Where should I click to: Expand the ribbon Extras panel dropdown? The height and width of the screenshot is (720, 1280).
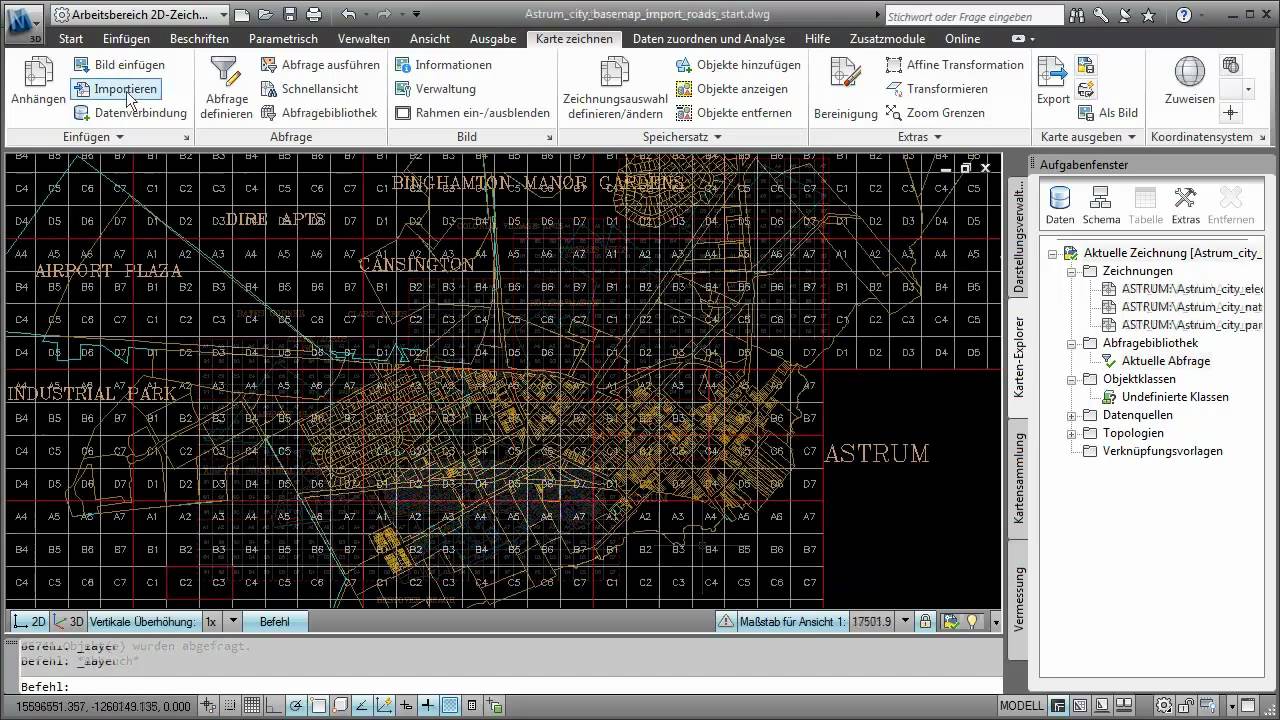pyautogui.click(x=919, y=137)
